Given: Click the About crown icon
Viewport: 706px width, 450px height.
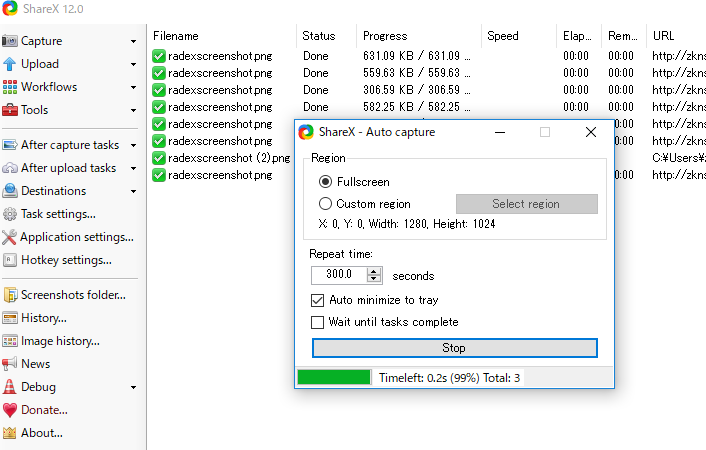Looking at the screenshot, I should (9, 433).
